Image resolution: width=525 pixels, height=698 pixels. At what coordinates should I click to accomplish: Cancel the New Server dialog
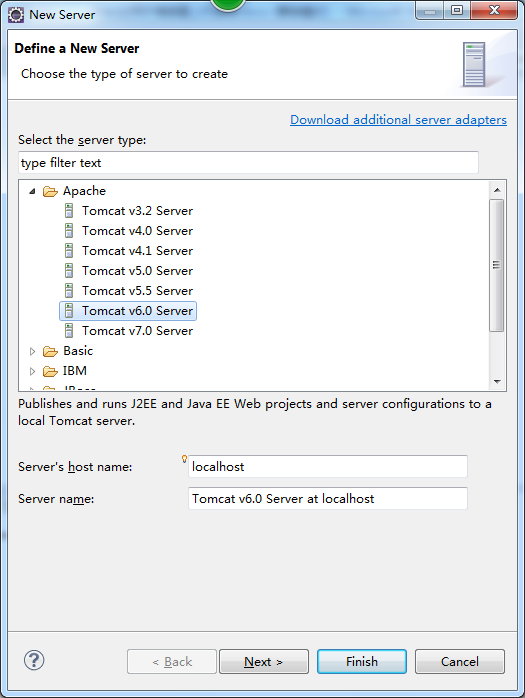460,661
